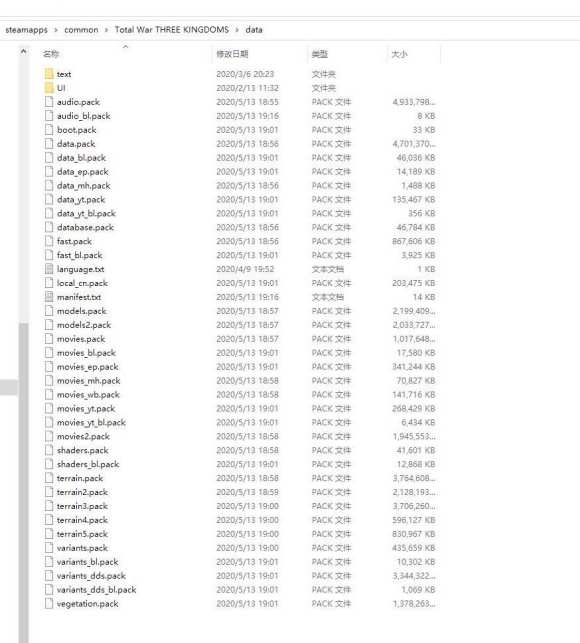This screenshot has width=580, height=643.
Task: Click the navigation pane scrollbar thumb
Action: [x=24, y=482]
